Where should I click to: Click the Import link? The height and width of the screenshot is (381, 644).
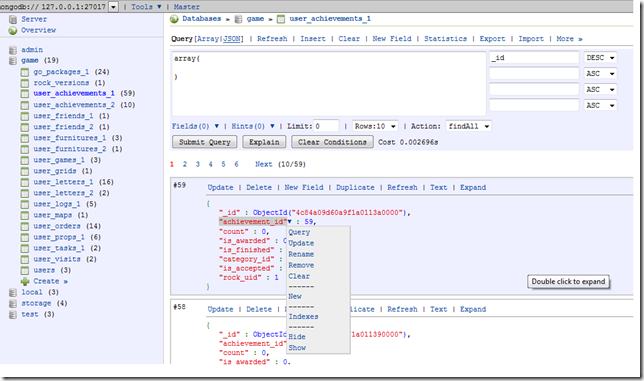pos(531,39)
